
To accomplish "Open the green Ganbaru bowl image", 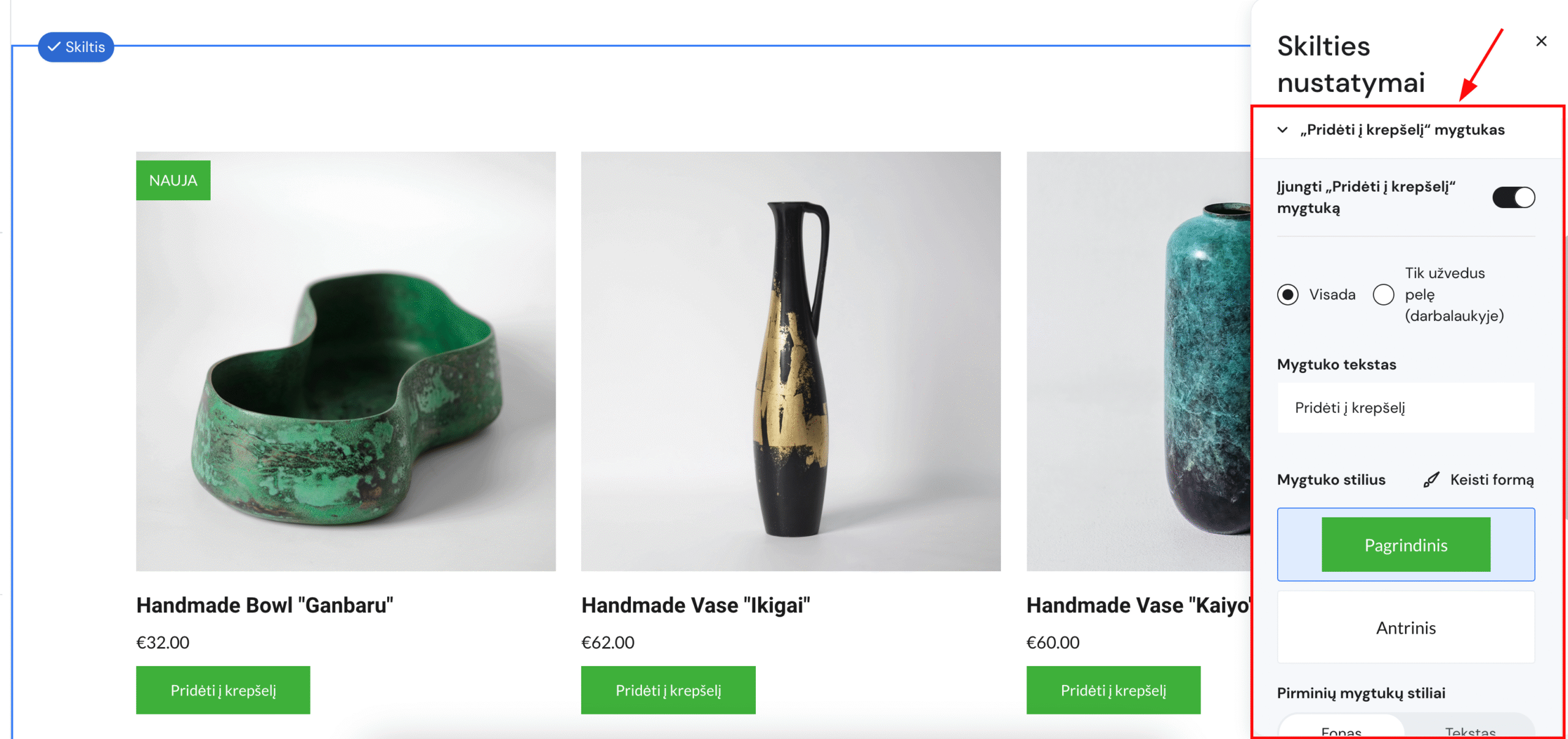I will coord(346,361).
